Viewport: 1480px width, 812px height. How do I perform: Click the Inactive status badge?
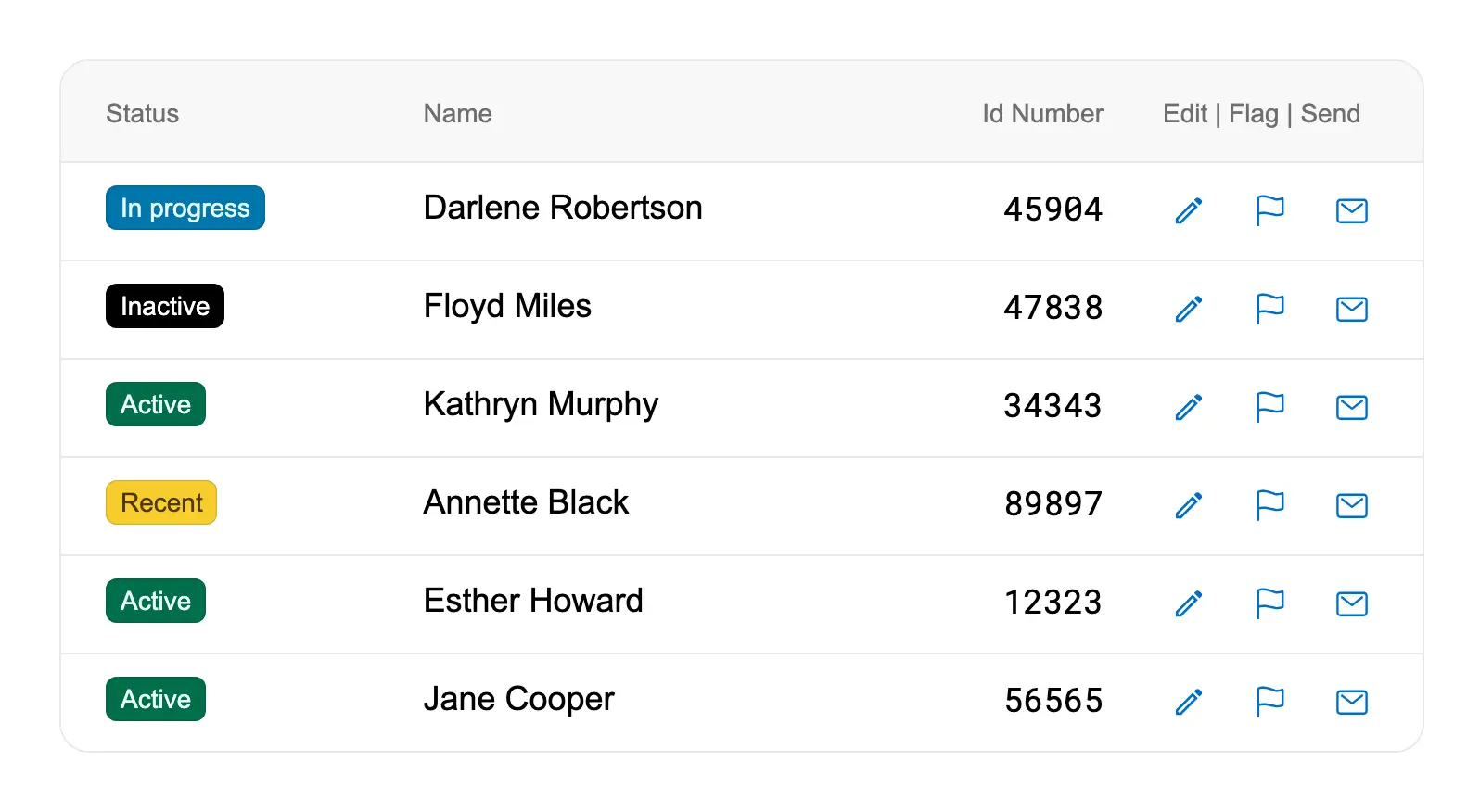click(x=165, y=306)
